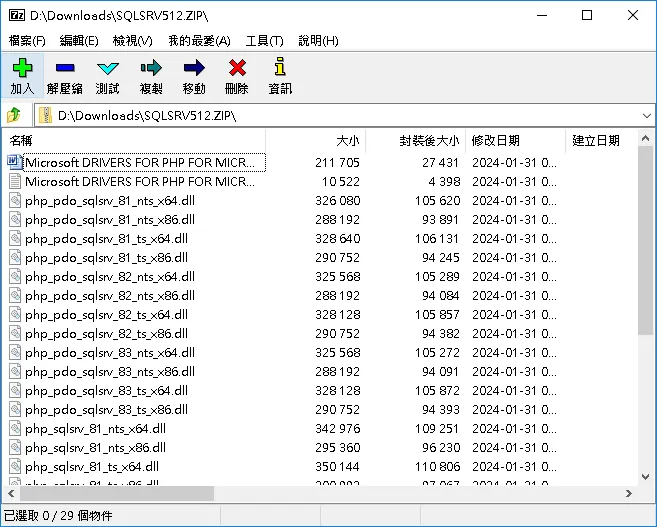
Task: Click the 7z application icon in title bar
Action: 17,16
